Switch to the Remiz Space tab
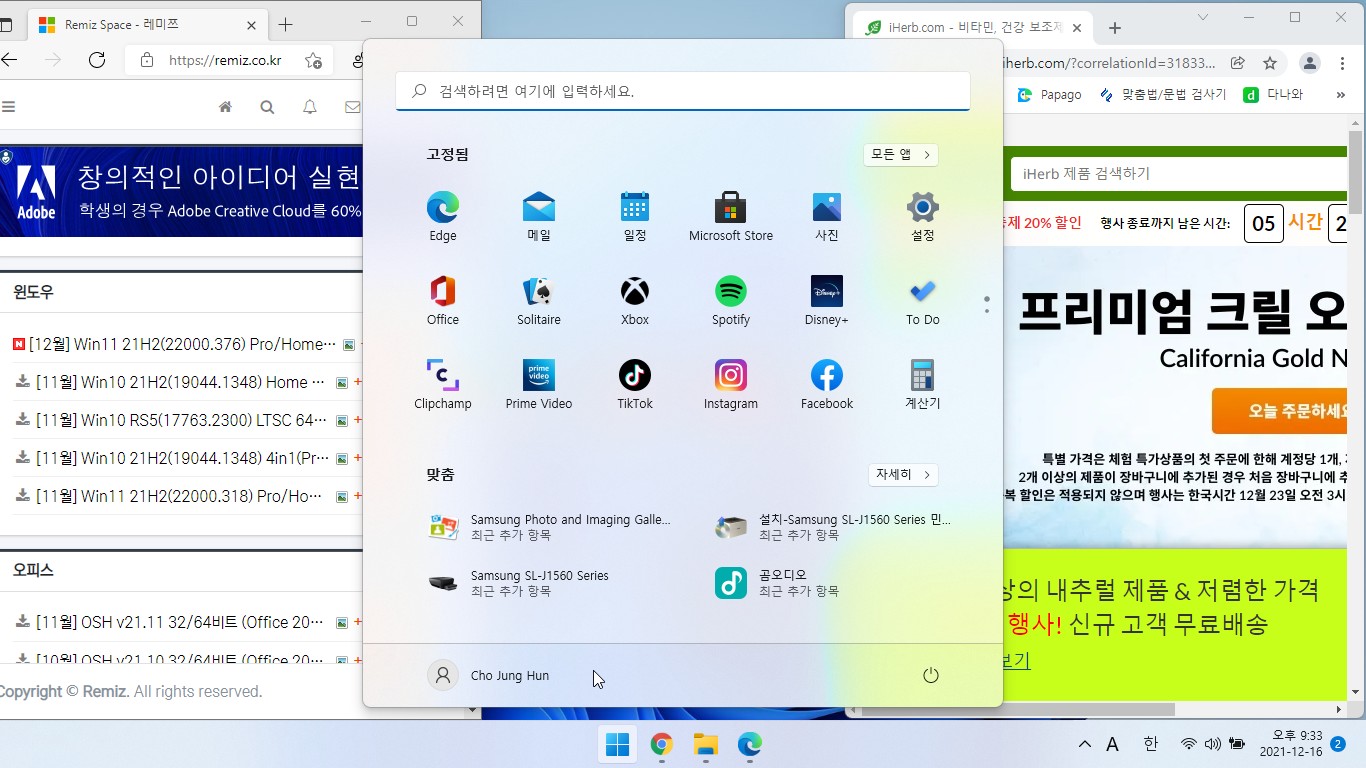This screenshot has height=768, width=1366. (146, 25)
